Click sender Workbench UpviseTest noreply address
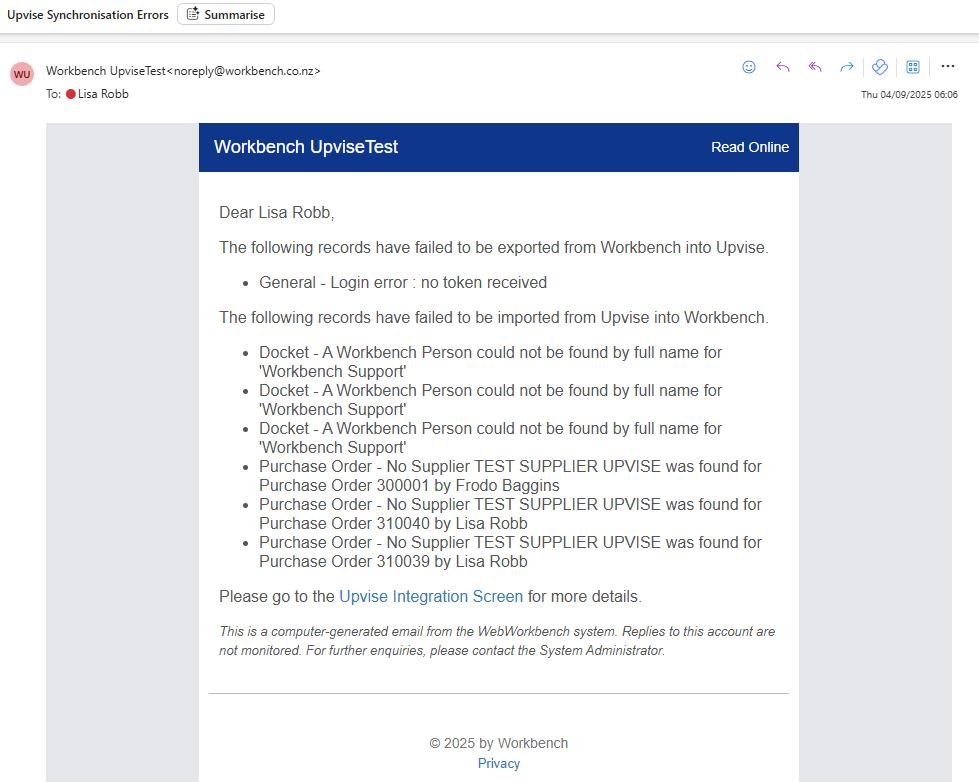This screenshot has width=979, height=782. click(183, 71)
